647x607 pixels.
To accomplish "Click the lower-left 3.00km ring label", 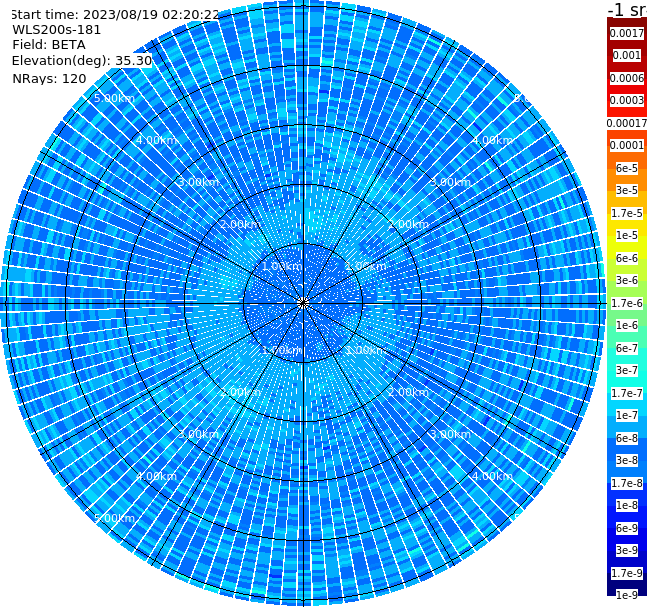I will [x=198, y=434].
